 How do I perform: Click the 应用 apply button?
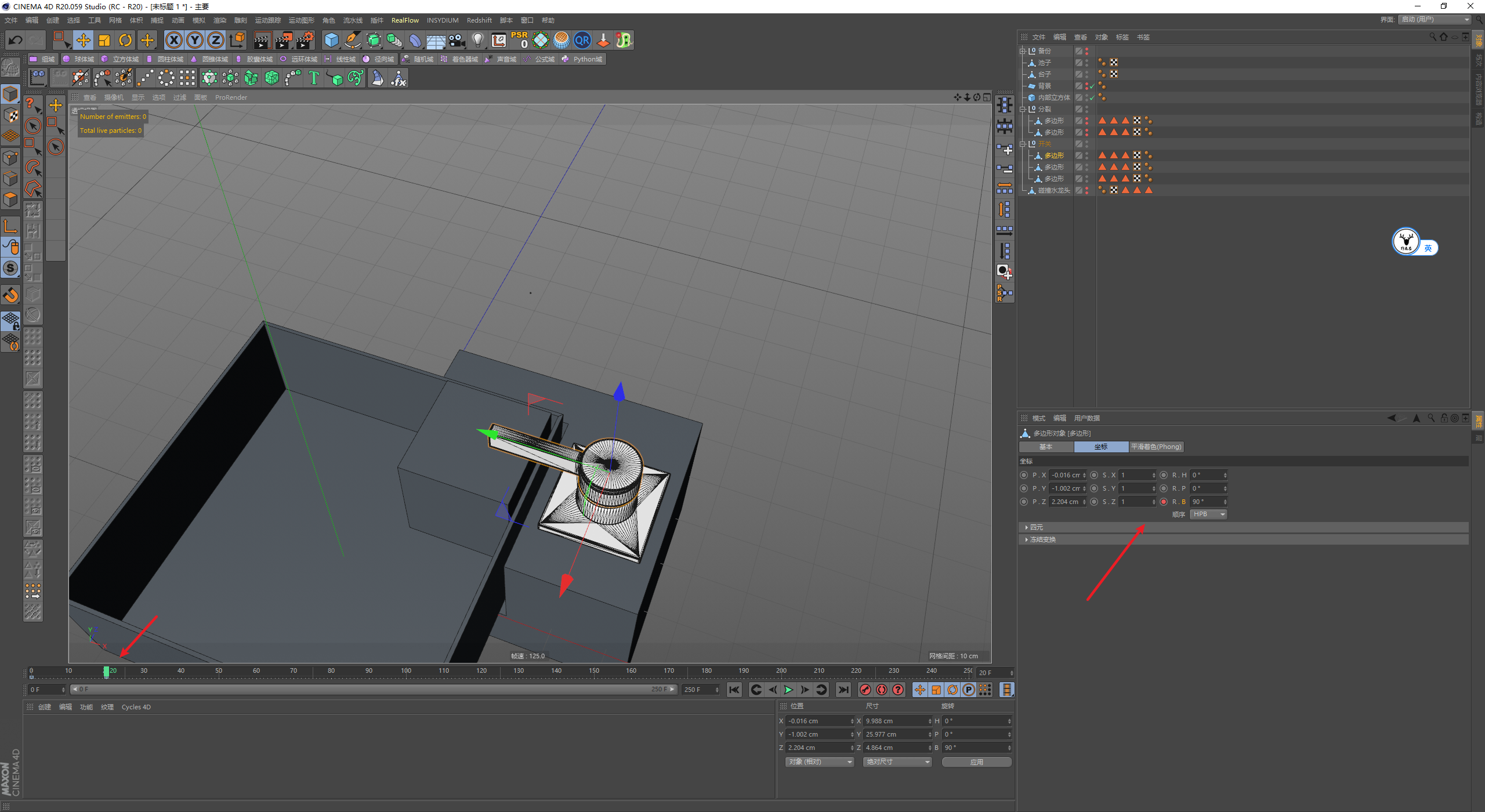pos(976,762)
